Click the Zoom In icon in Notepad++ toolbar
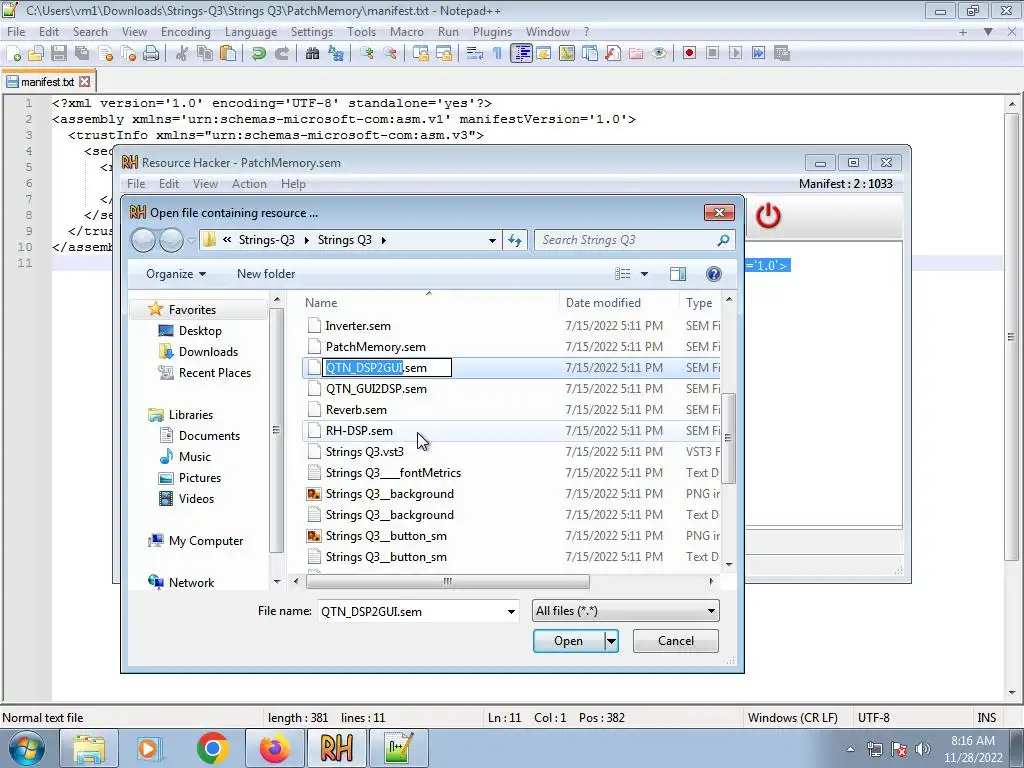Image resolution: width=1024 pixels, height=768 pixels. tap(366, 54)
